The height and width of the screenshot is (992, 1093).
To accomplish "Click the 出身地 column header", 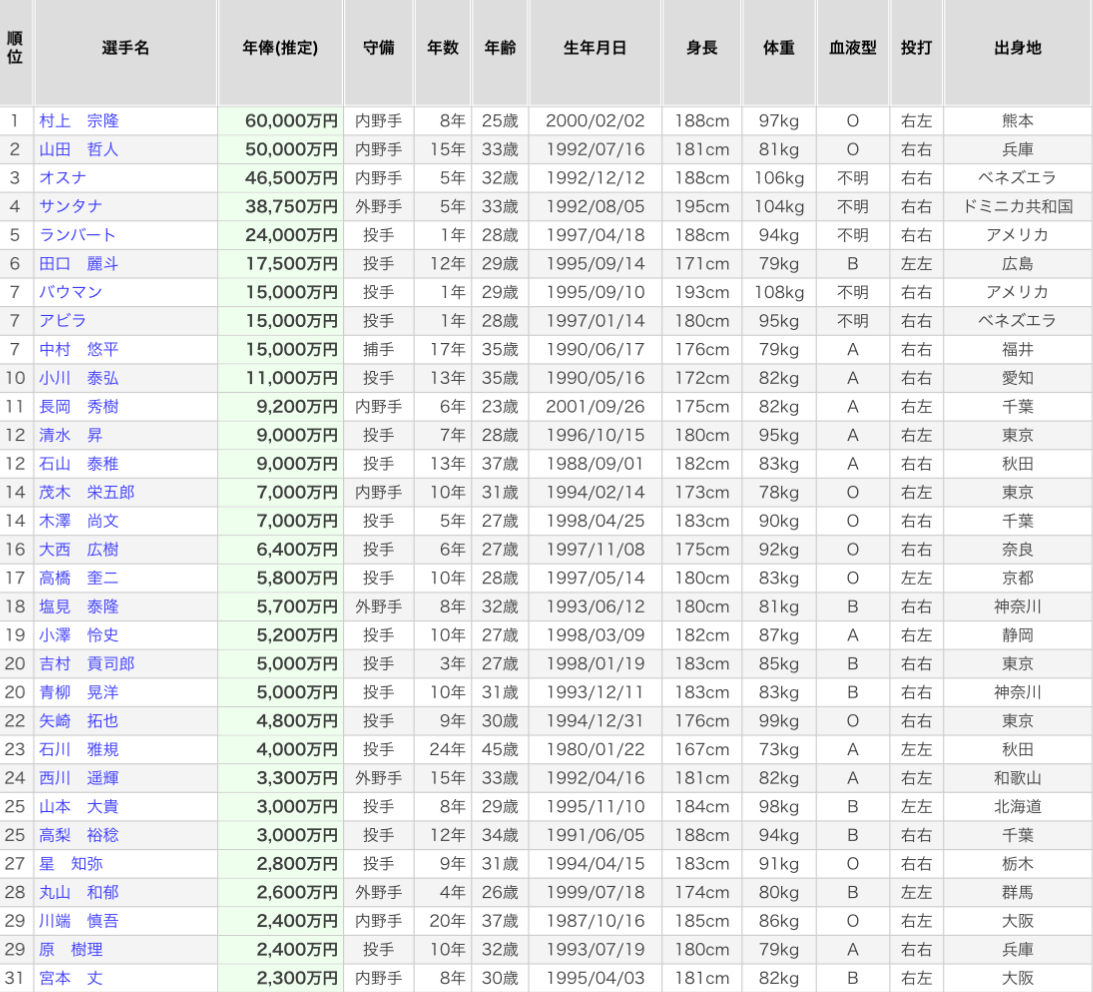I will tap(1017, 48).
